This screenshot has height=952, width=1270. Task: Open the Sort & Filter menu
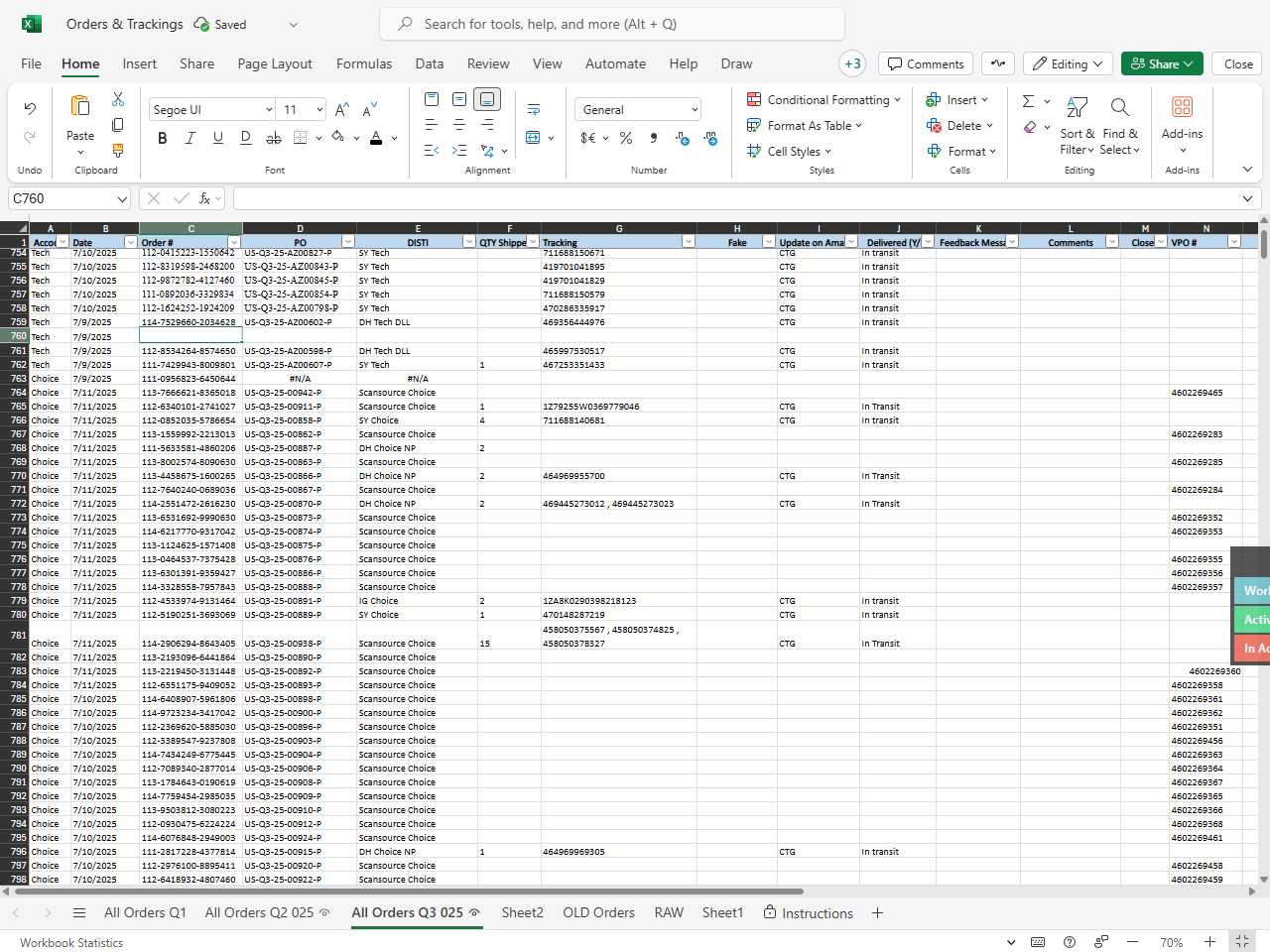1078,125
